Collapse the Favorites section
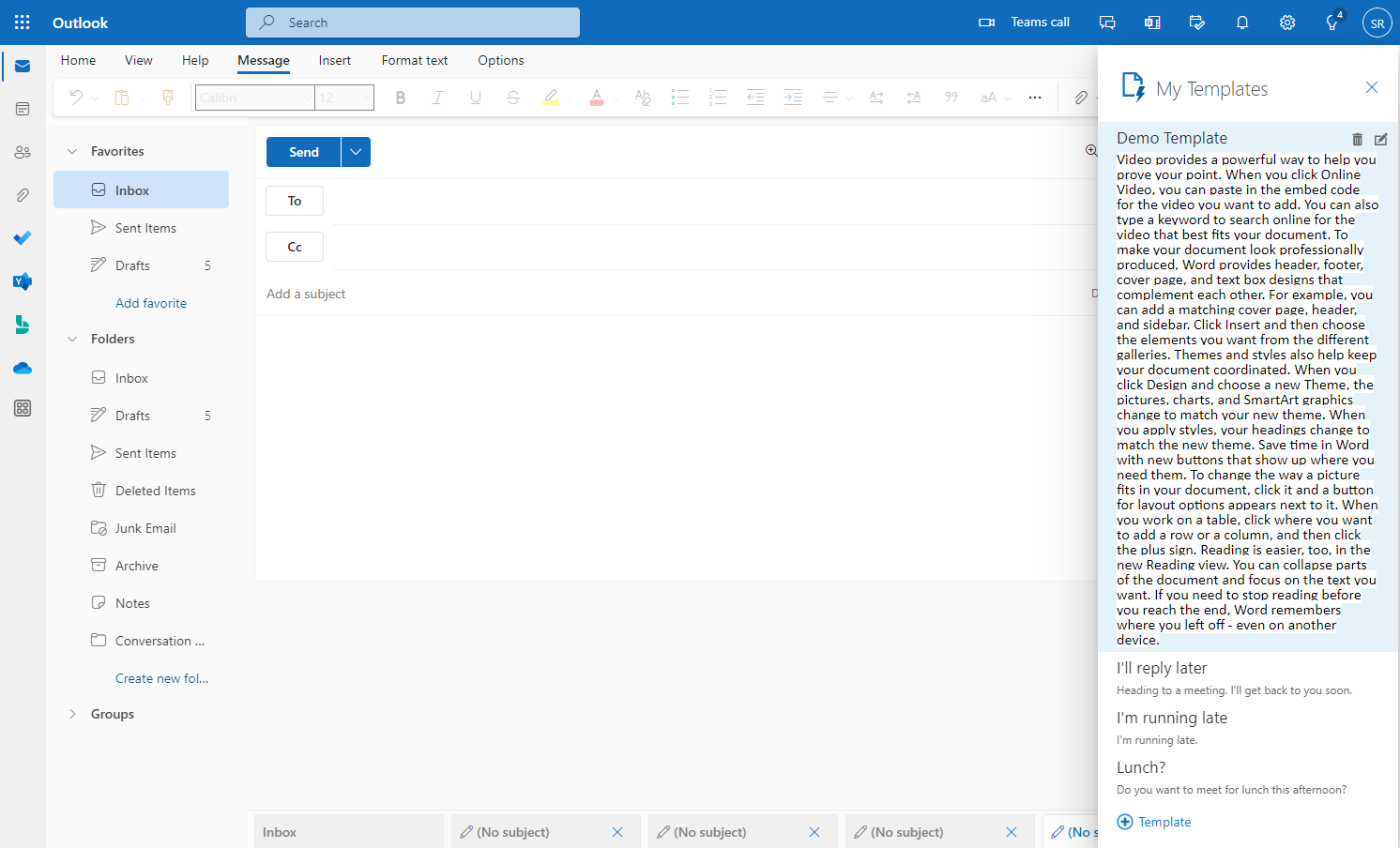 click(x=72, y=151)
